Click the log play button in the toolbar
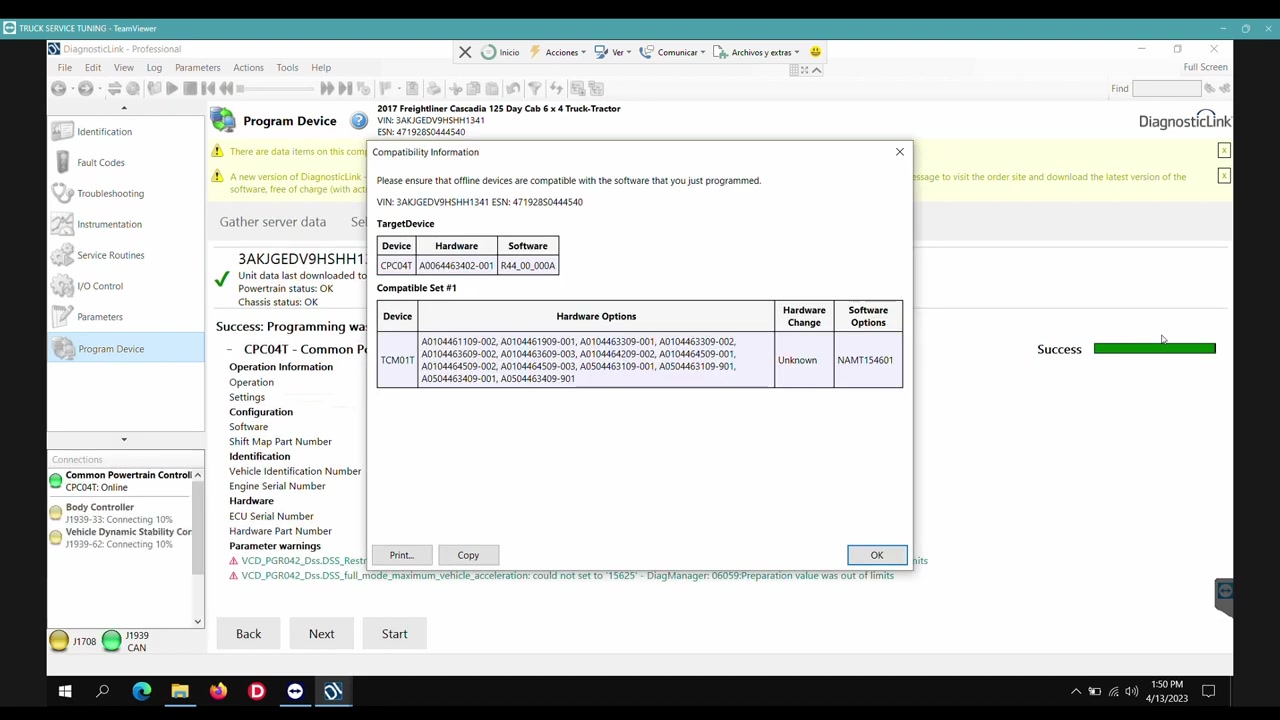 (172, 89)
